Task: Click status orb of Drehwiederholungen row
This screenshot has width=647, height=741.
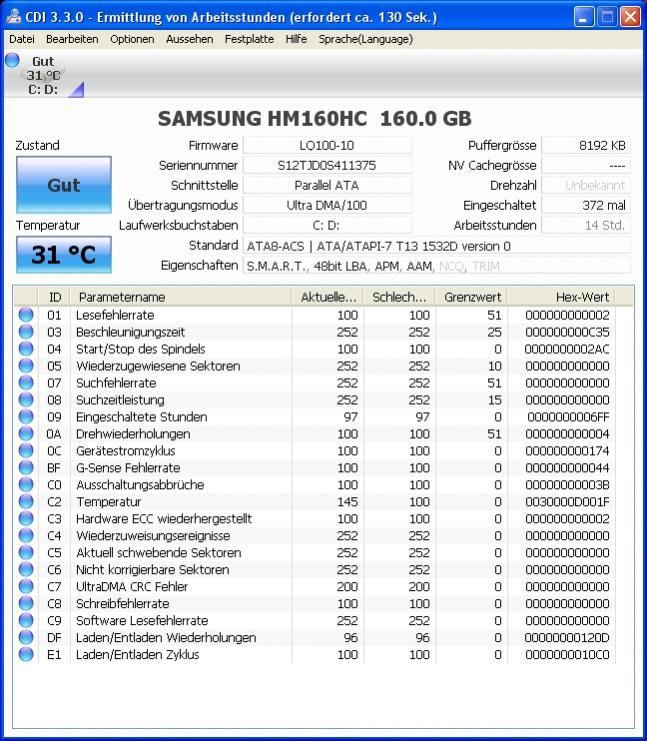Action: (x=26, y=434)
